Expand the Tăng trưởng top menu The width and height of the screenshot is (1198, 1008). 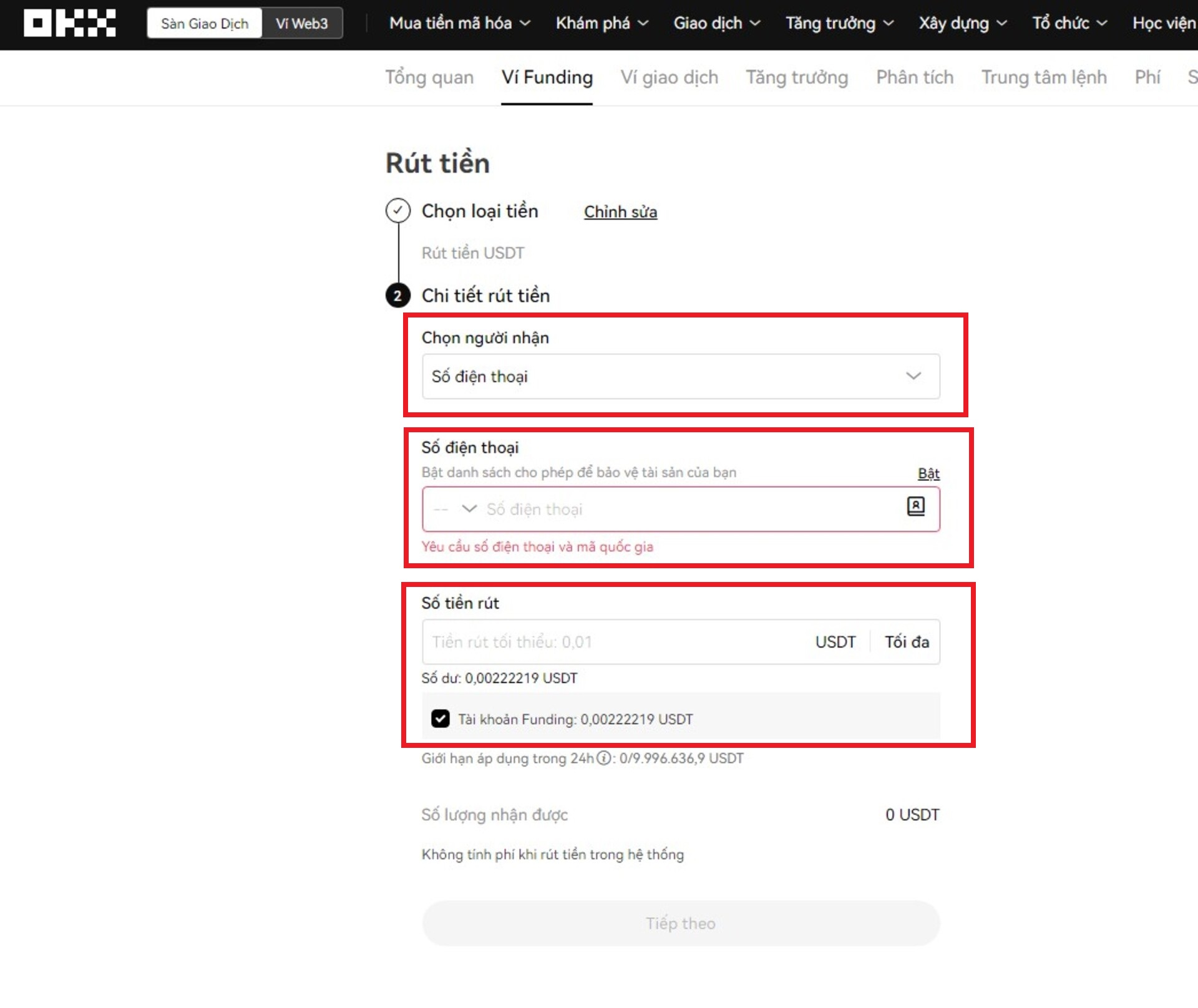(839, 23)
